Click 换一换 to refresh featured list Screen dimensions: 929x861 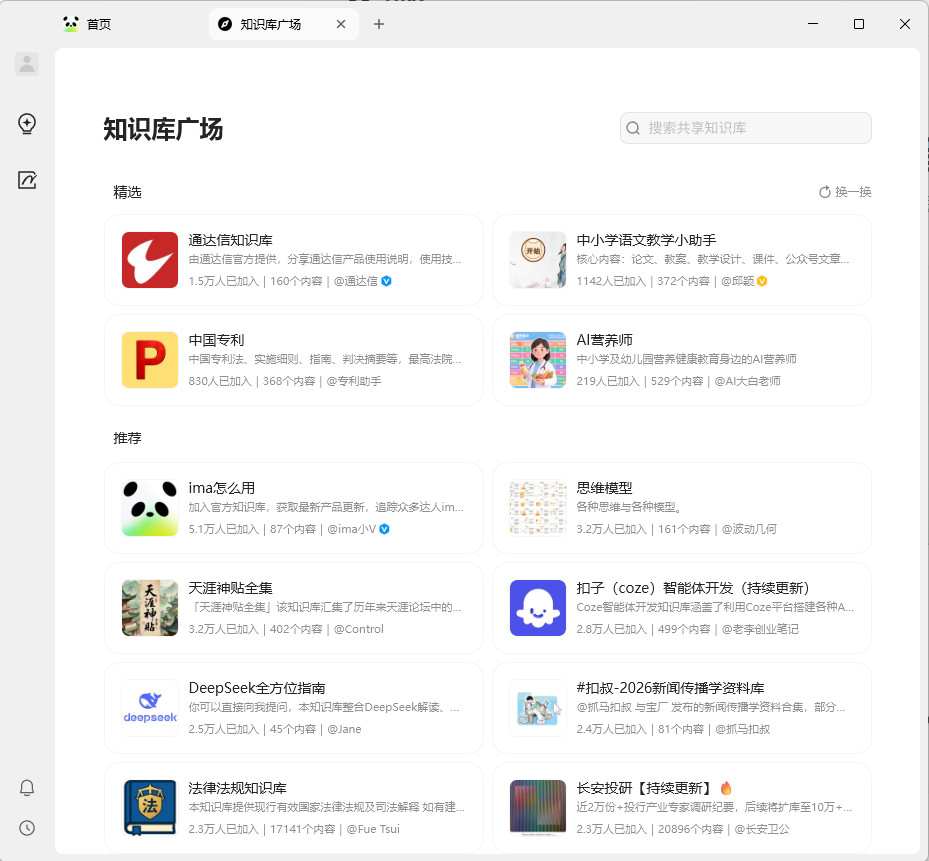coord(845,192)
